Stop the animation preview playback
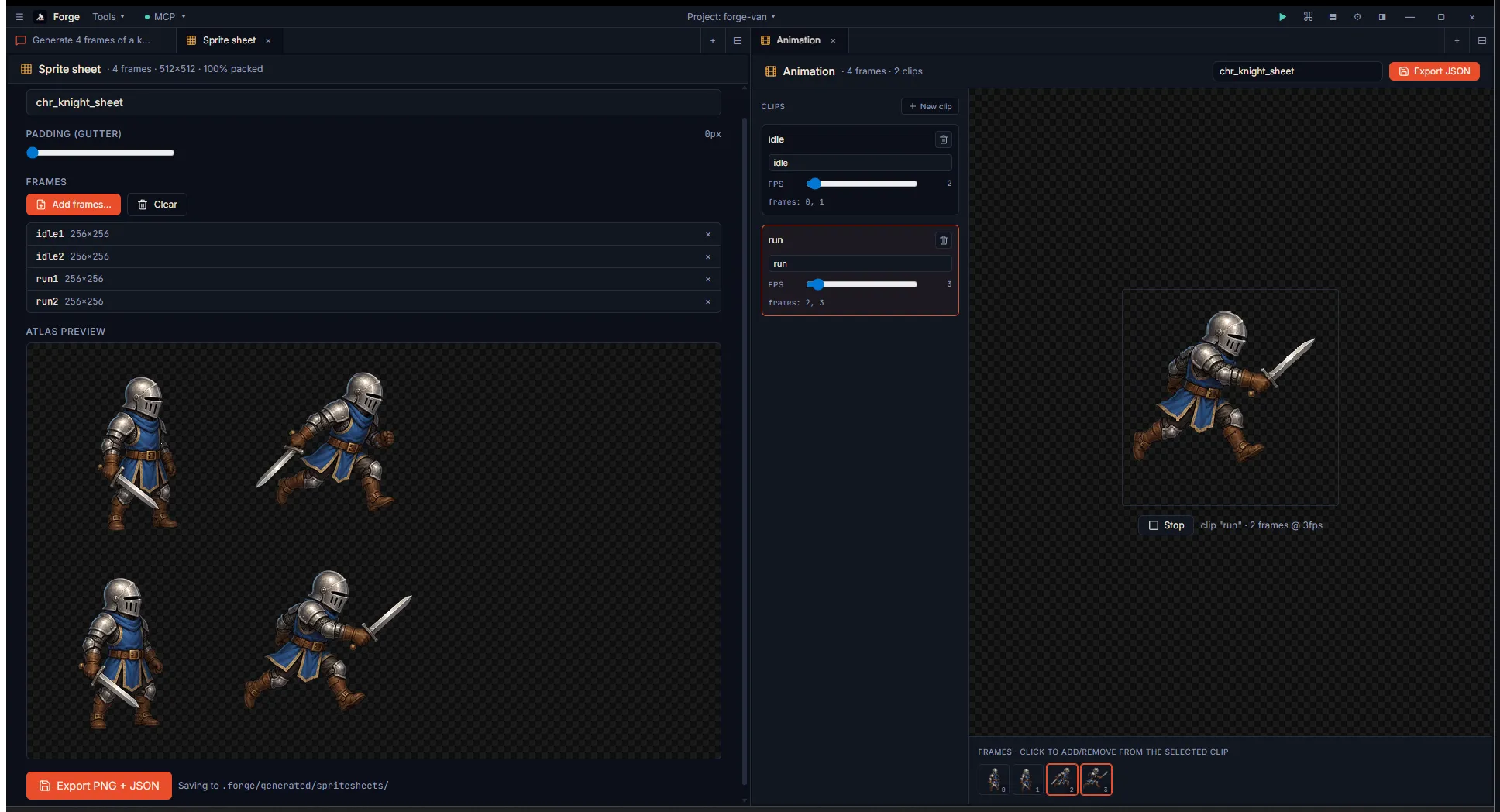This screenshot has height=812, width=1500. pyautogui.click(x=1166, y=525)
